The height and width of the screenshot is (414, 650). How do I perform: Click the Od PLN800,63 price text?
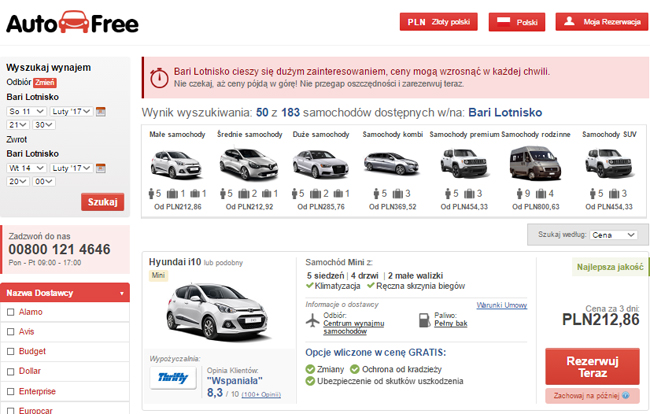536,206
